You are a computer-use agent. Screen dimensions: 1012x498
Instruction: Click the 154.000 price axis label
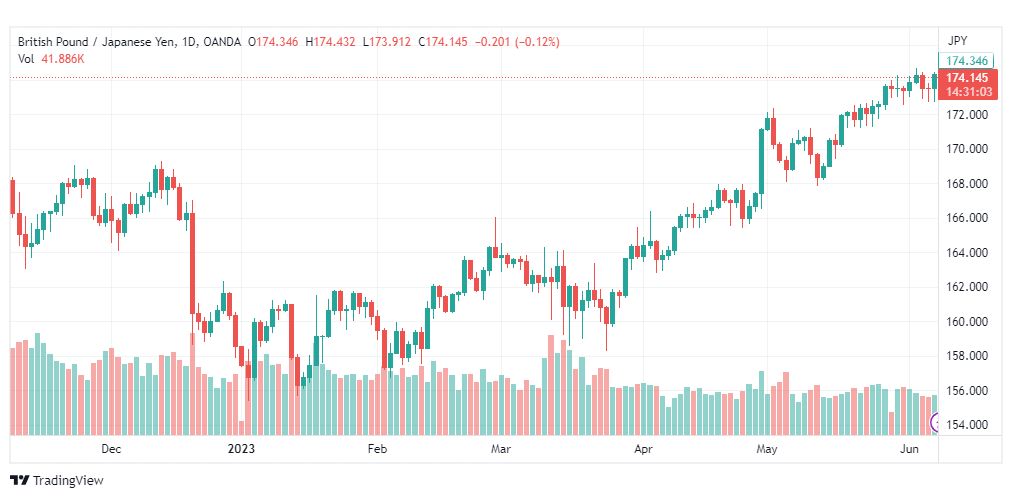click(967, 425)
